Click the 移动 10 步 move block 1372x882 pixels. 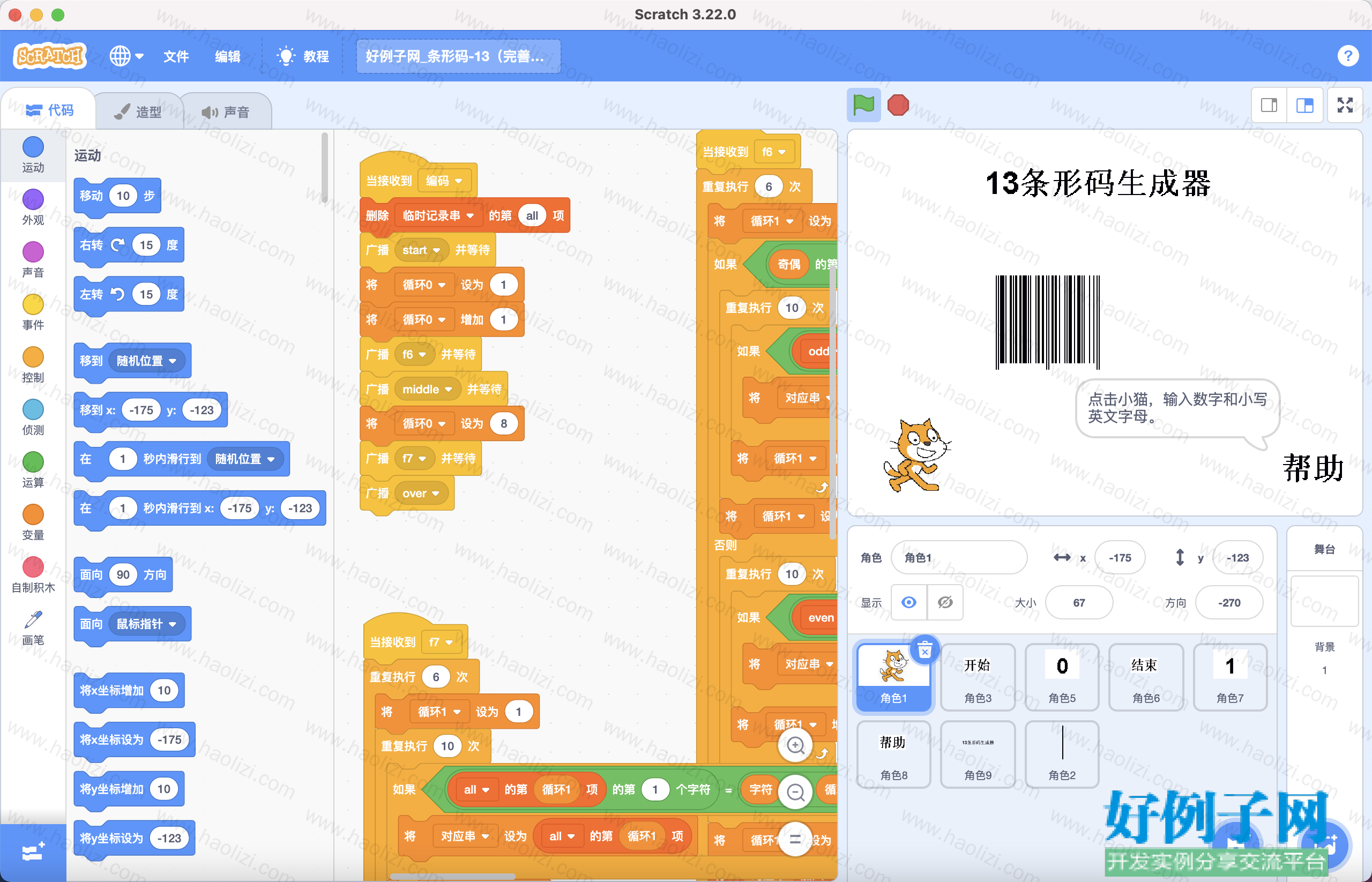117,196
